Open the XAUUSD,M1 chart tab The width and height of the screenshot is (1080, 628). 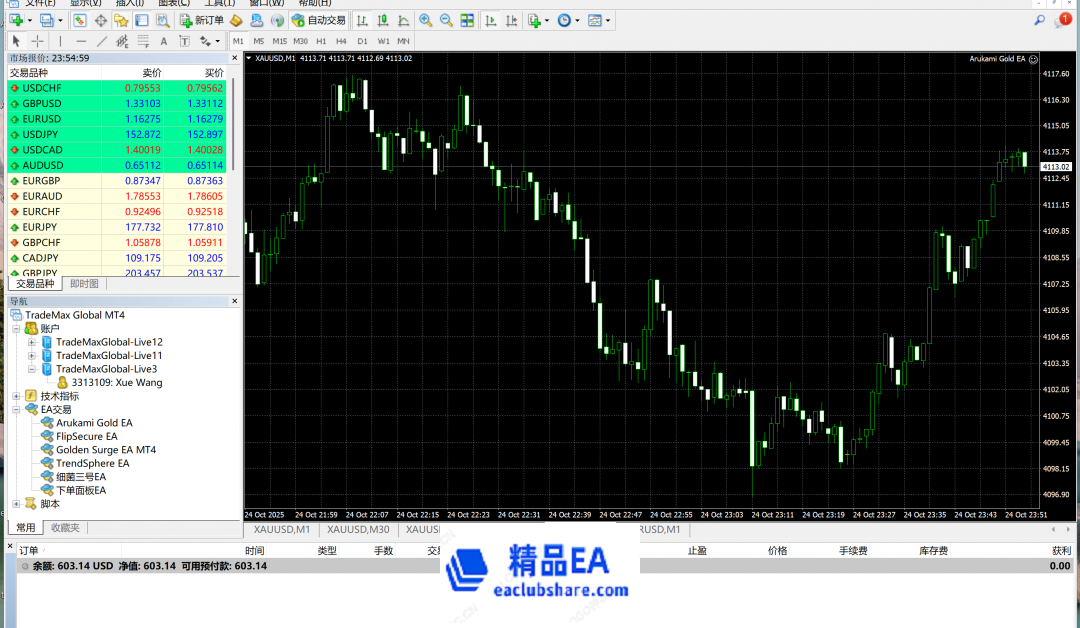tap(282, 530)
